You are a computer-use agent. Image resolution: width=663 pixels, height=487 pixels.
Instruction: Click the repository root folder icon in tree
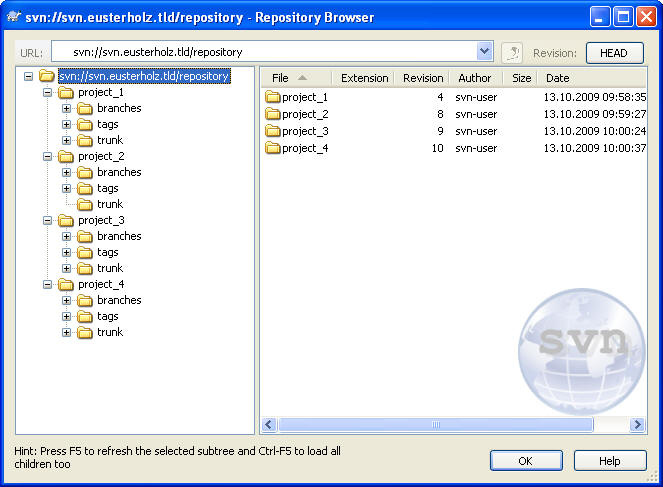point(47,76)
